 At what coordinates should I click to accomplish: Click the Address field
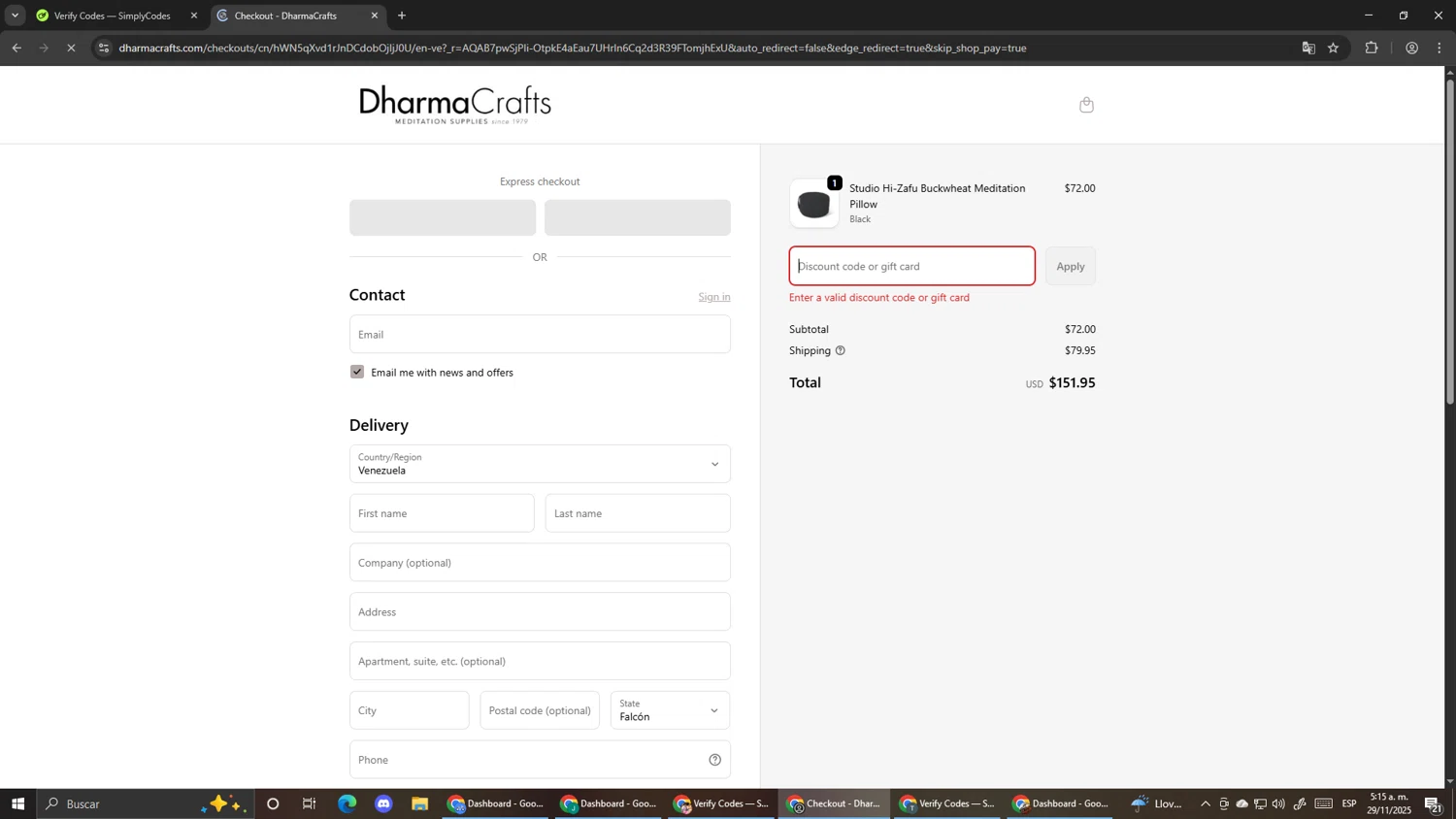(540, 612)
